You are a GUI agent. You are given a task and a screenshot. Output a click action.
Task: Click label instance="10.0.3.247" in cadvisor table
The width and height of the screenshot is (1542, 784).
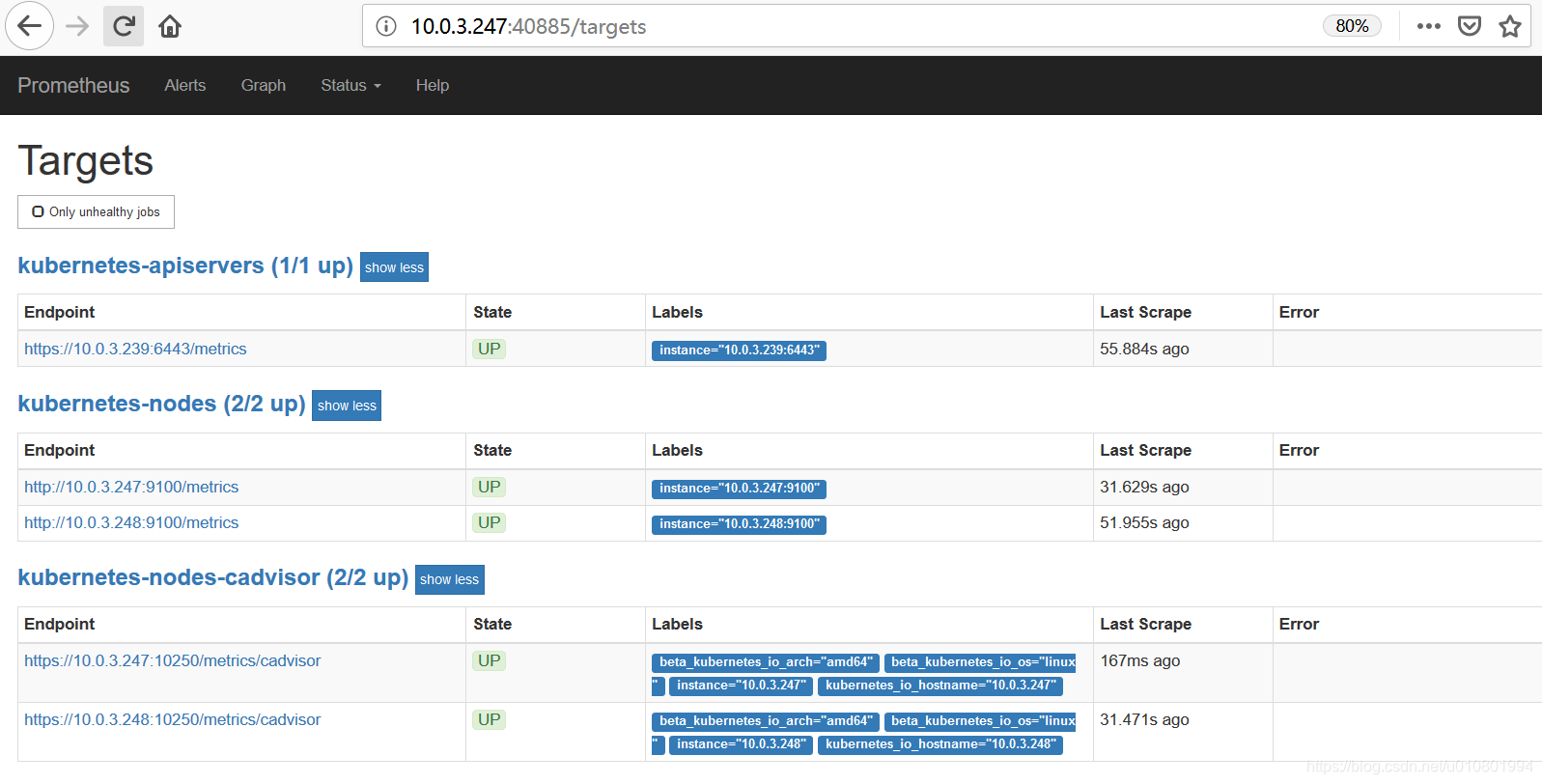click(x=741, y=686)
